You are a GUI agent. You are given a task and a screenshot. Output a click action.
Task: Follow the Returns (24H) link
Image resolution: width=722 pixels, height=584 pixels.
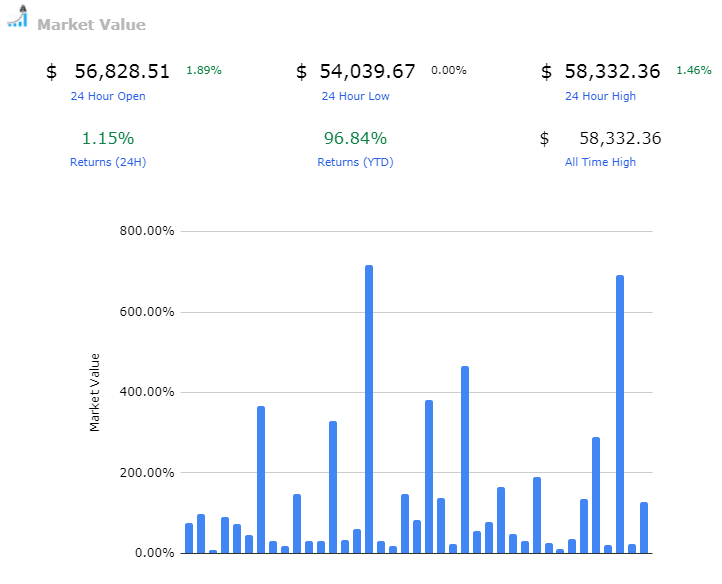[108, 162]
